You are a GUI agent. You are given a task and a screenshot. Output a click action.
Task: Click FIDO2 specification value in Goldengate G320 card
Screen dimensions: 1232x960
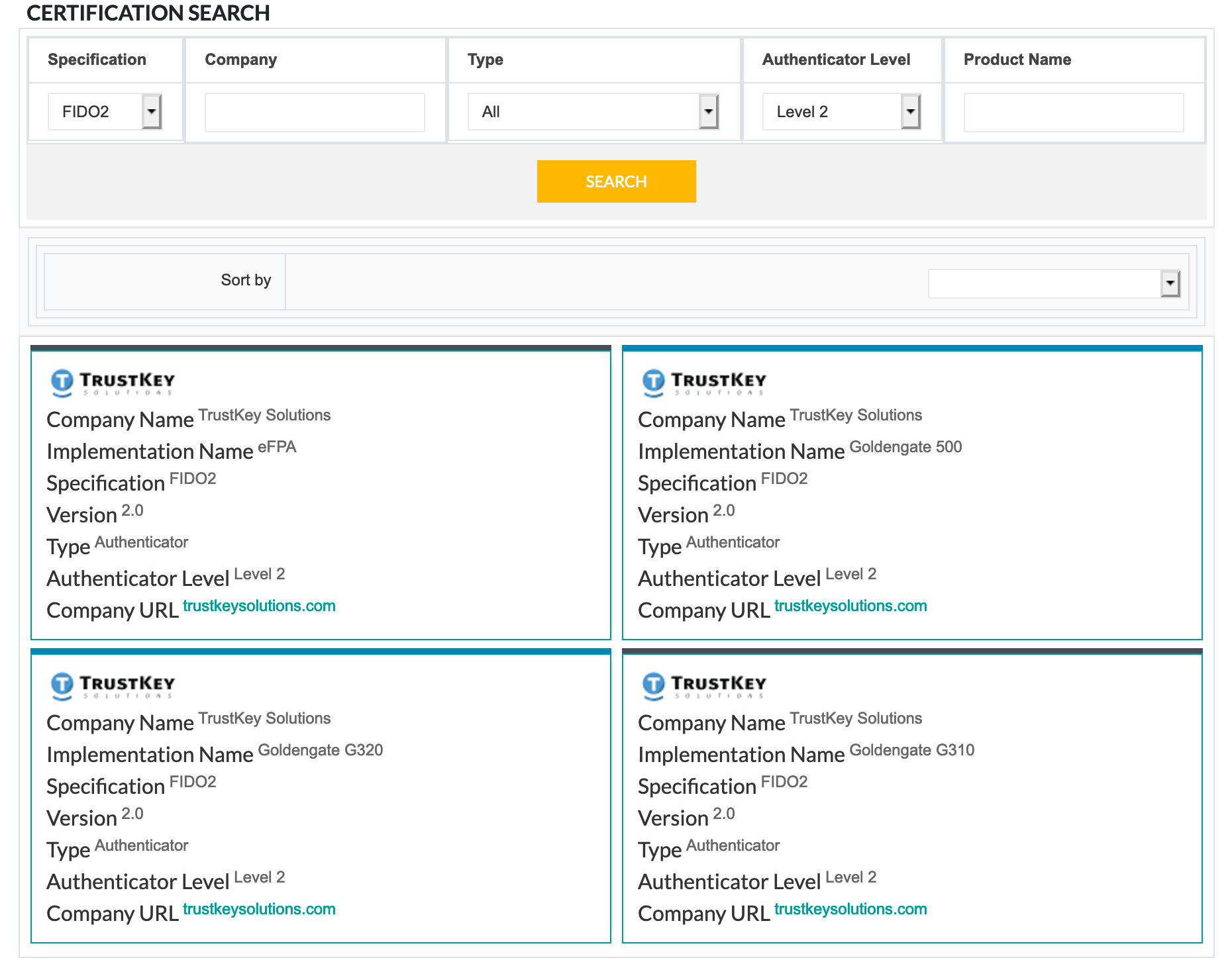pyautogui.click(x=193, y=782)
